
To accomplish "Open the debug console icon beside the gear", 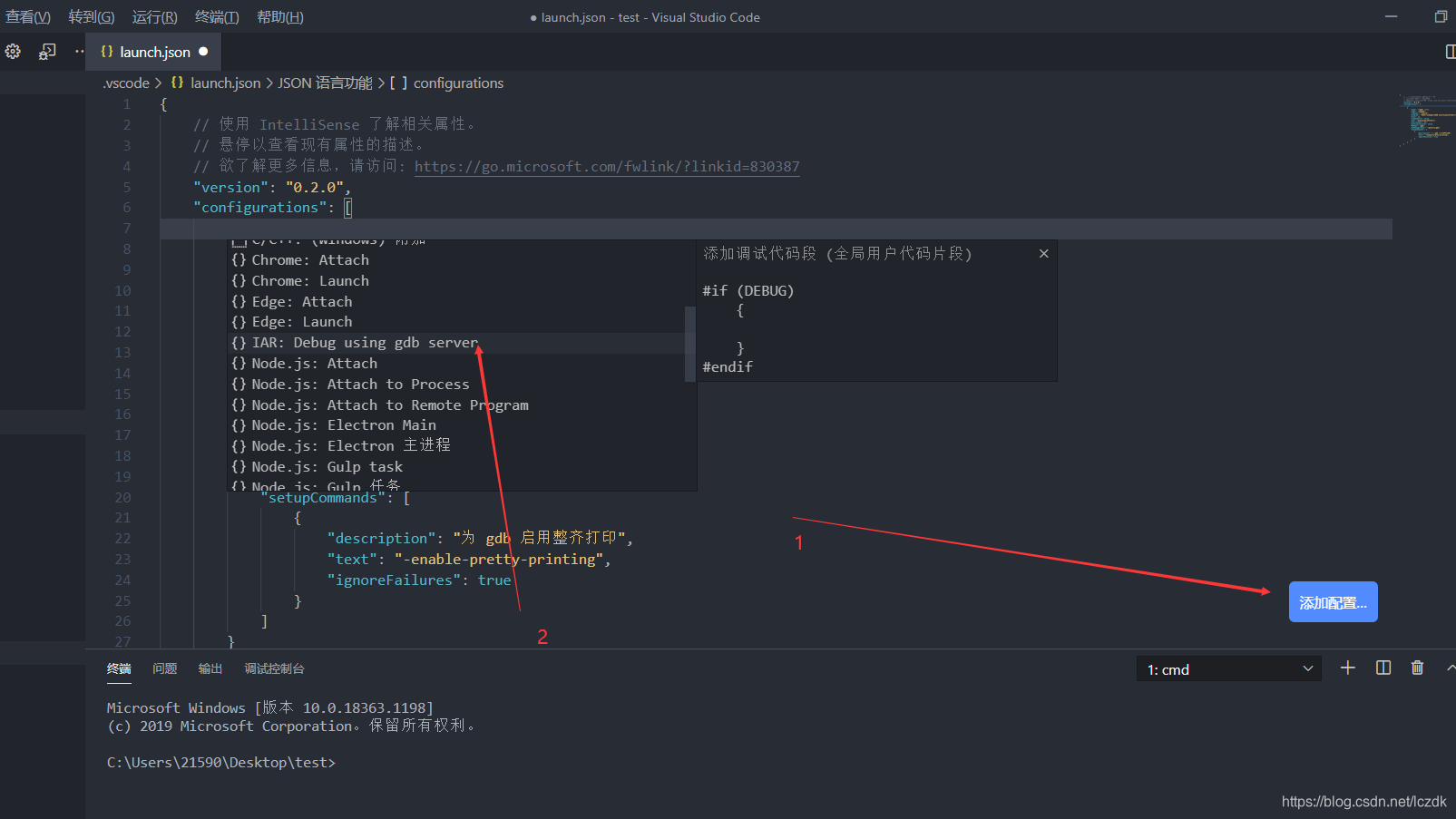I will [47, 52].
